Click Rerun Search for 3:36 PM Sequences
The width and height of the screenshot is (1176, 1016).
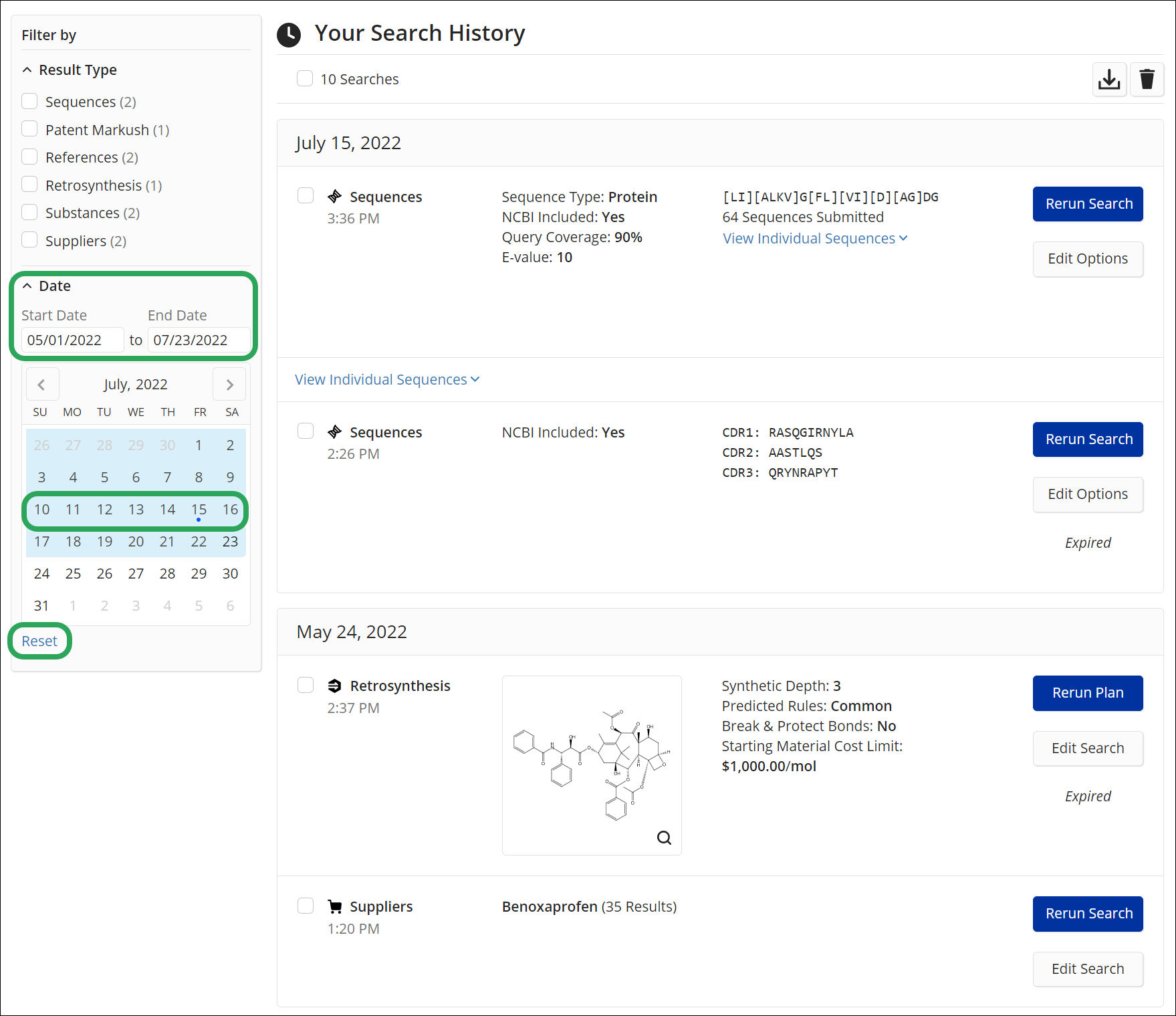click(x=1088, y=204)
